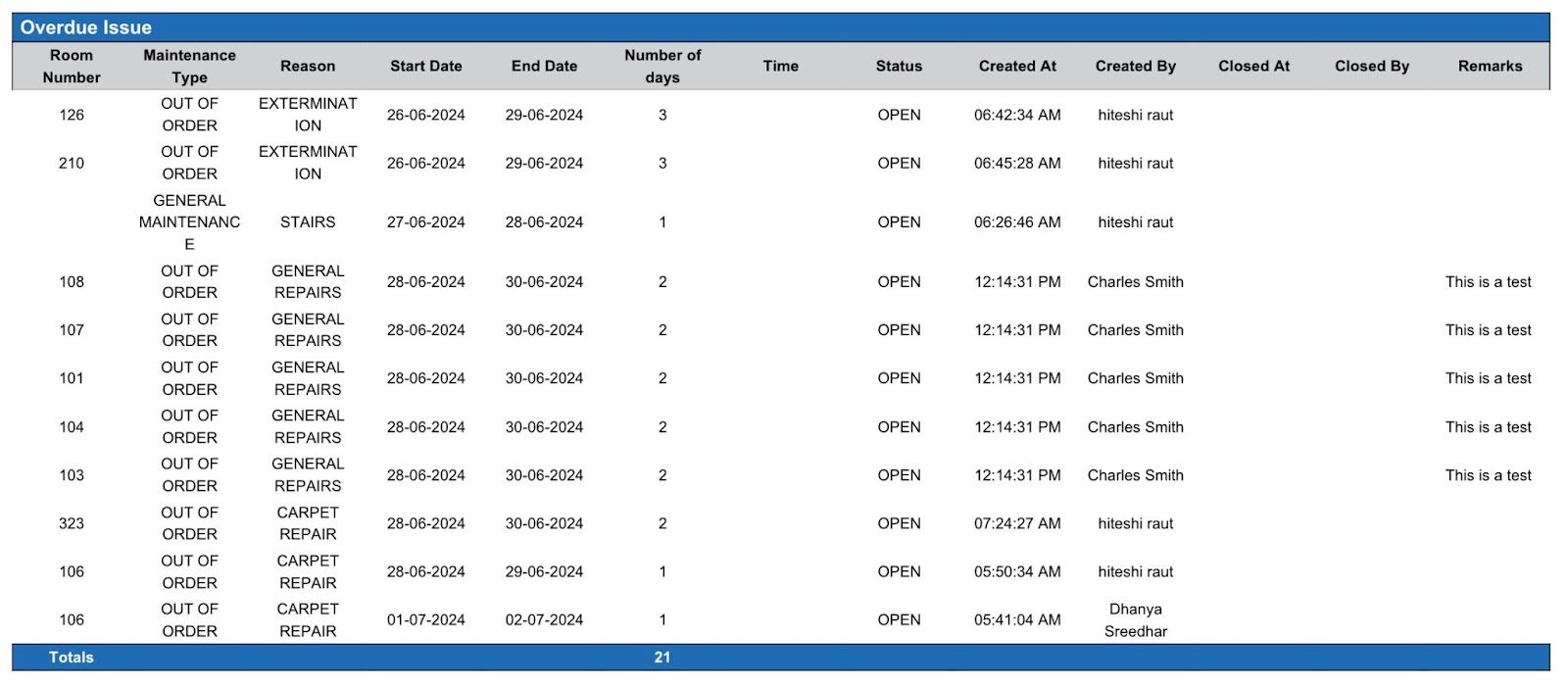Sort by the Start Date header
Screen dimensions: 1568x686
tap(425, 66)
